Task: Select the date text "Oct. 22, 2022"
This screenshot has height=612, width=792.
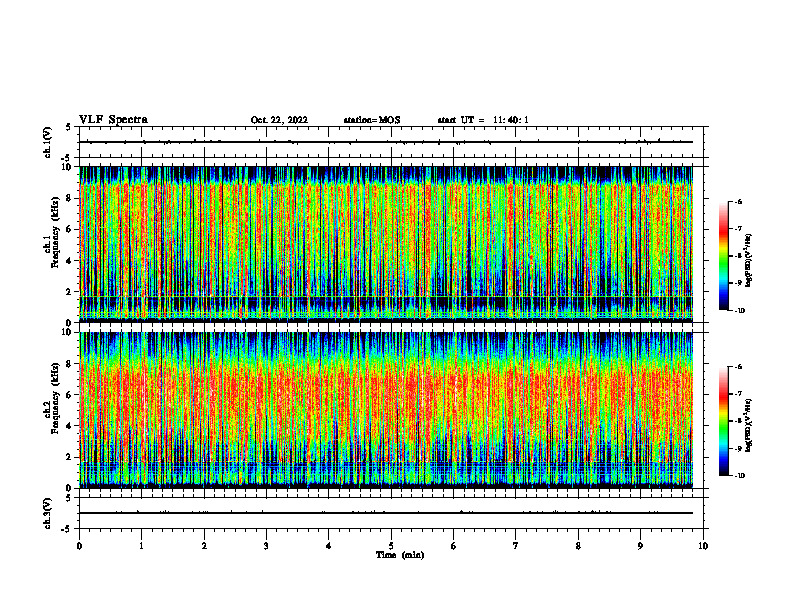Action: click(279, 120)
